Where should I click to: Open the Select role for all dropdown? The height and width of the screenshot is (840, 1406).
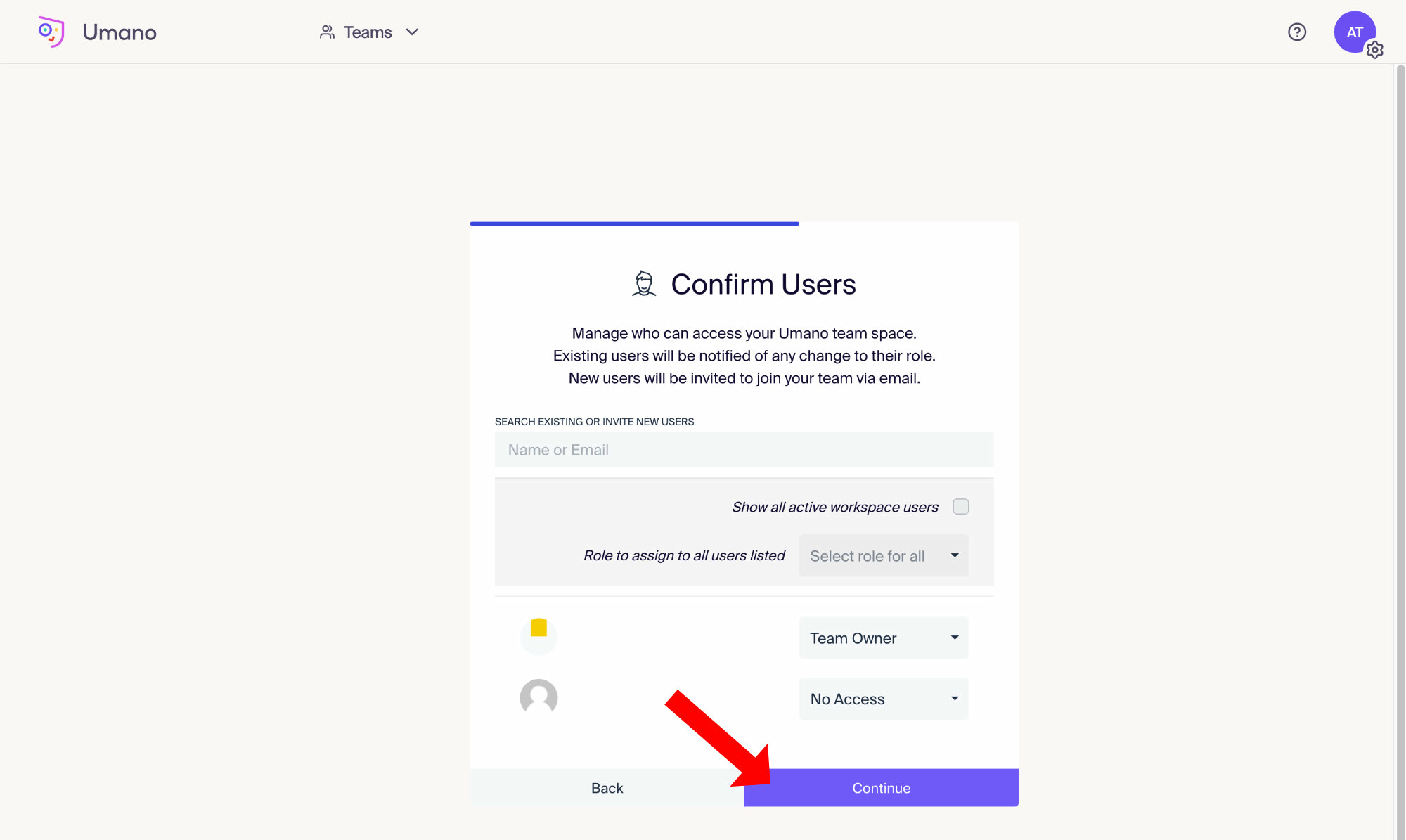[884, 556]
